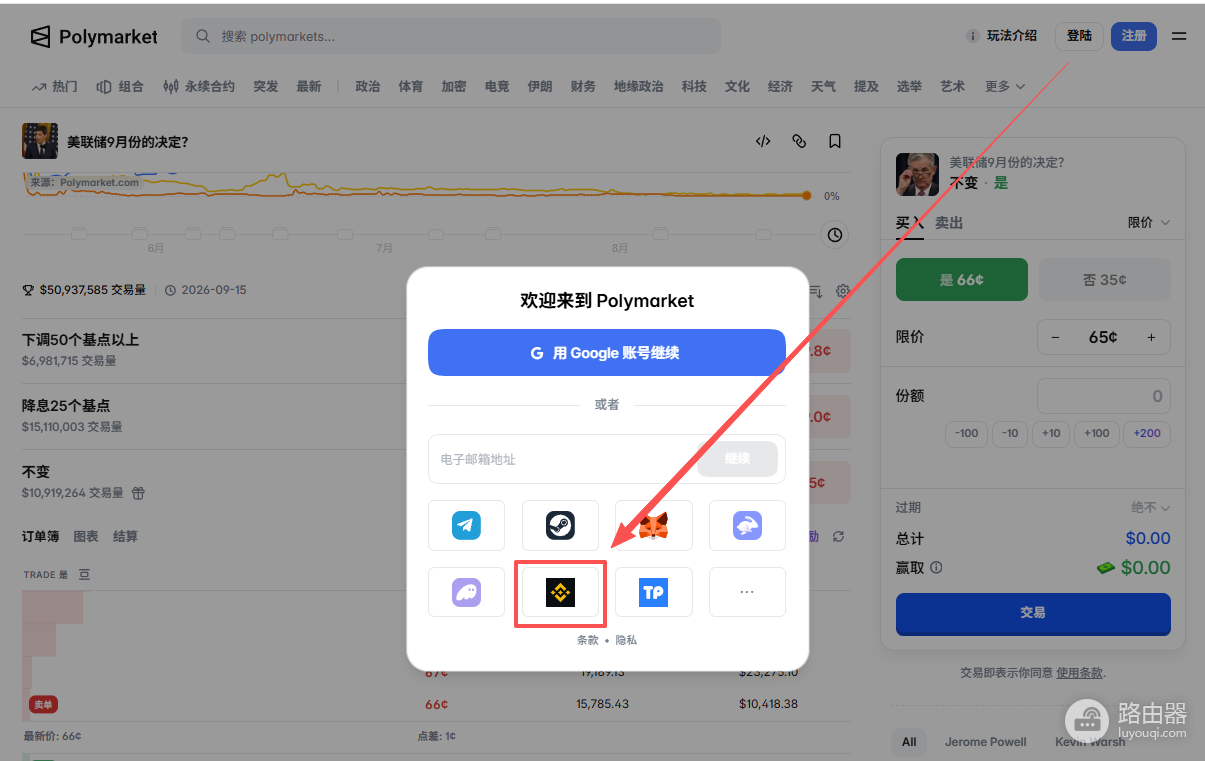Image resolution: width=1205 pixels, height=761 pixels.
Task: Switch to the 卖出 tab
Action: pos(949,223)
